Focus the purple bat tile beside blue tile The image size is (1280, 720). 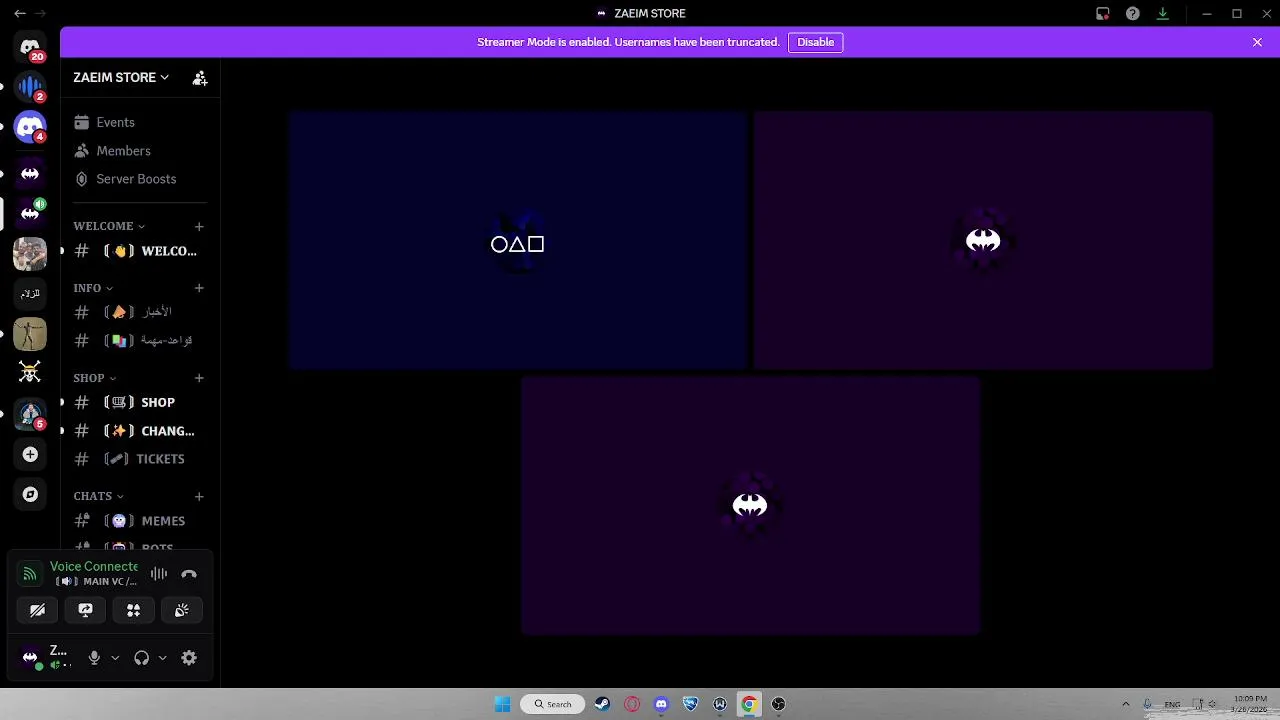point(983,240)
